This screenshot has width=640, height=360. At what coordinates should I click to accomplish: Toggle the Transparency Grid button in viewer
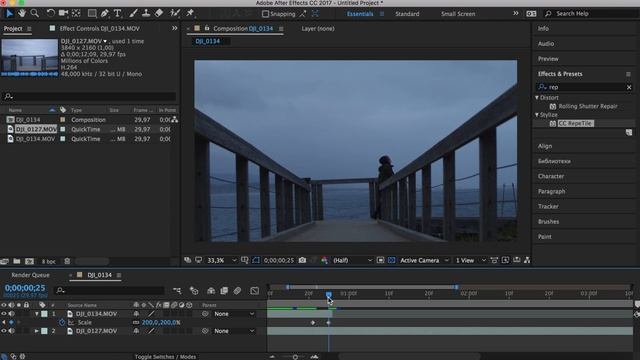[391, 260]
